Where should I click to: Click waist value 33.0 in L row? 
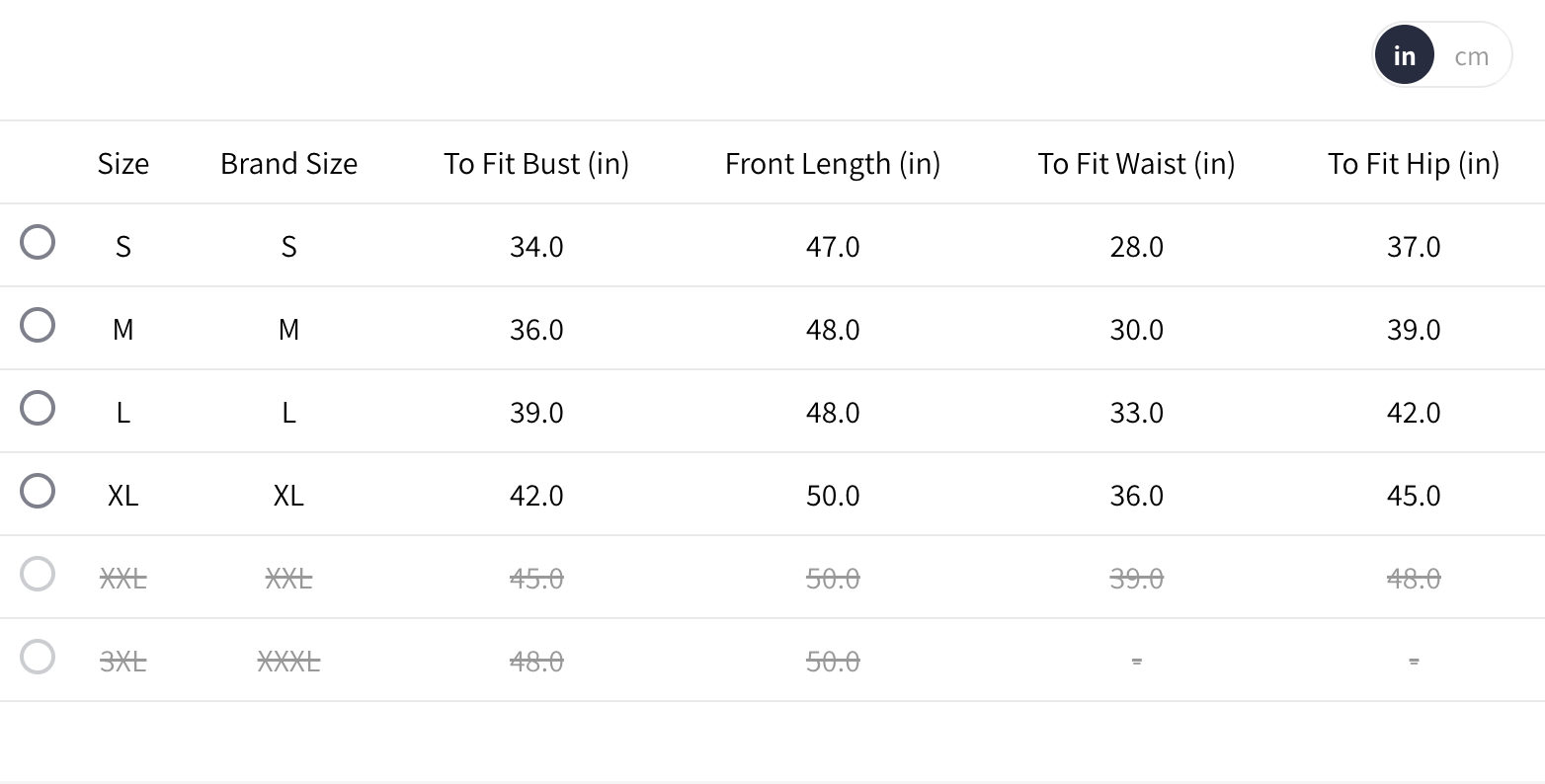coord(1136,412)
